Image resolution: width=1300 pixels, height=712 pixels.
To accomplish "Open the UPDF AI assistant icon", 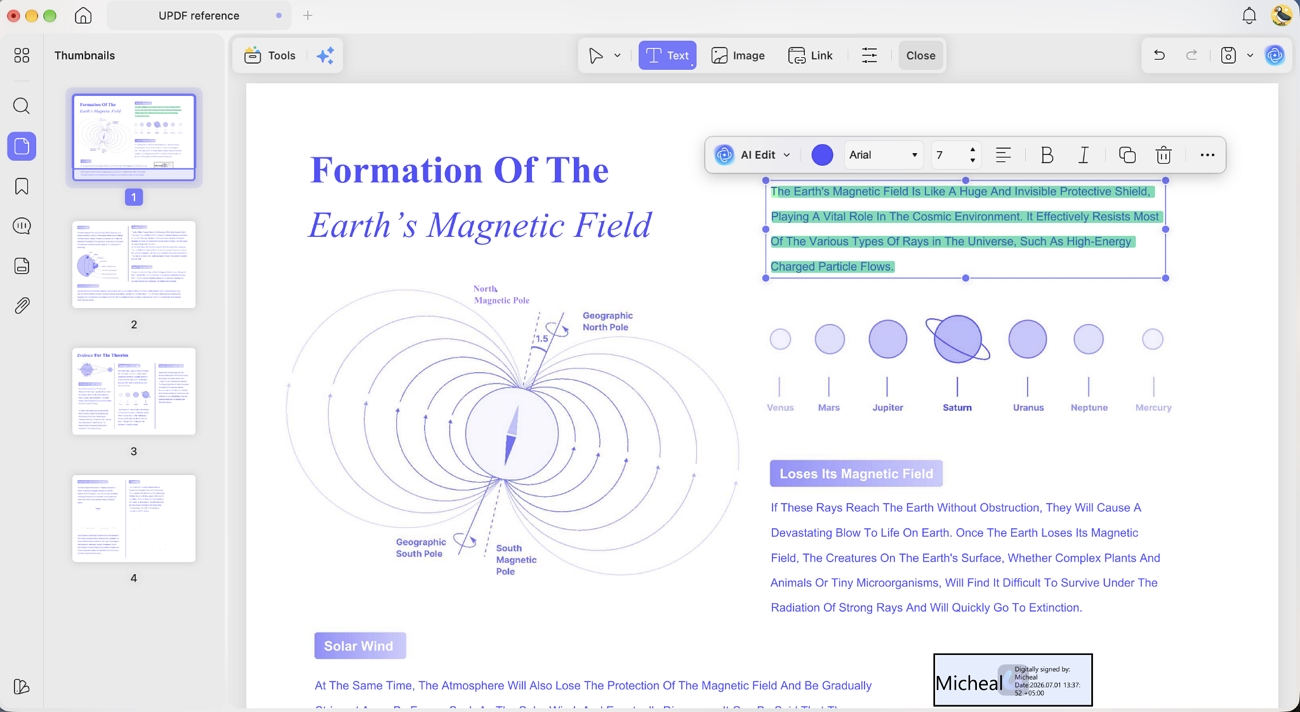I will pos(1274,56).
